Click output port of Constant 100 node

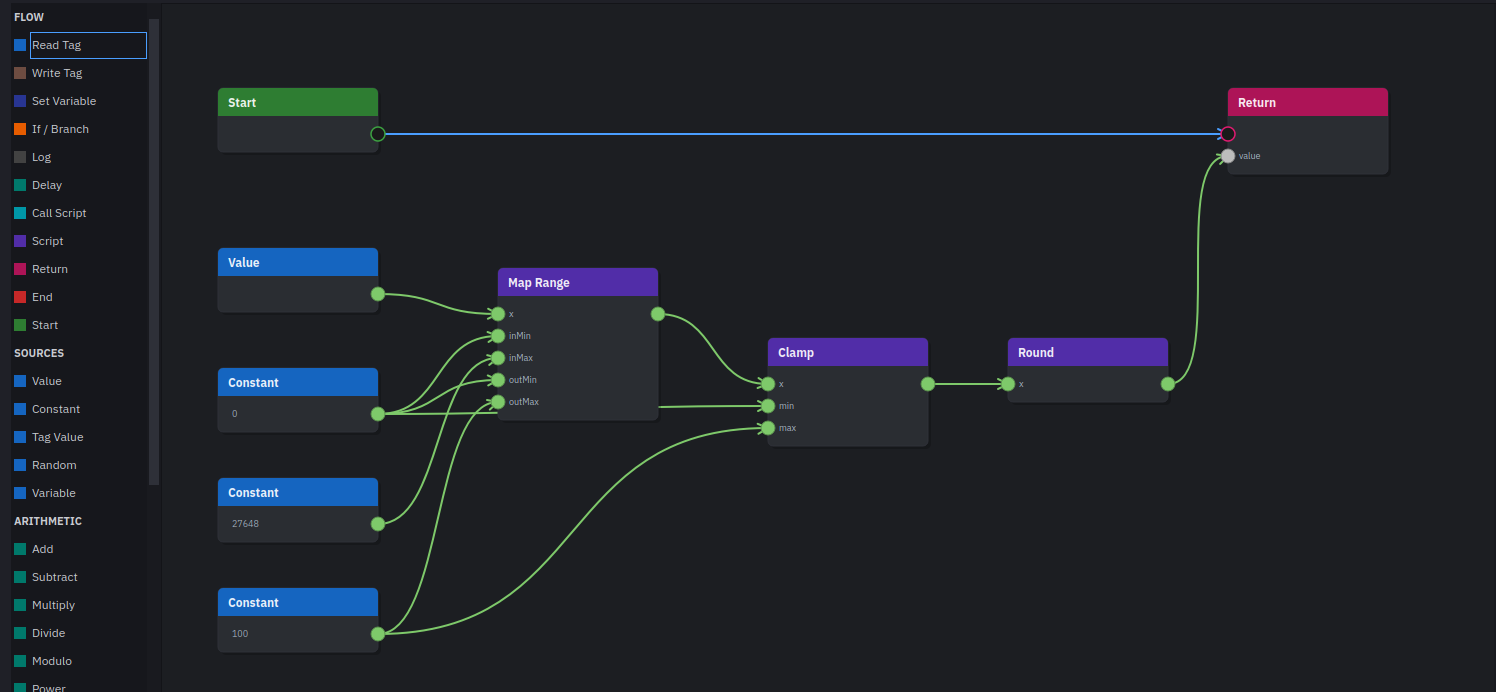coord(378,634)
